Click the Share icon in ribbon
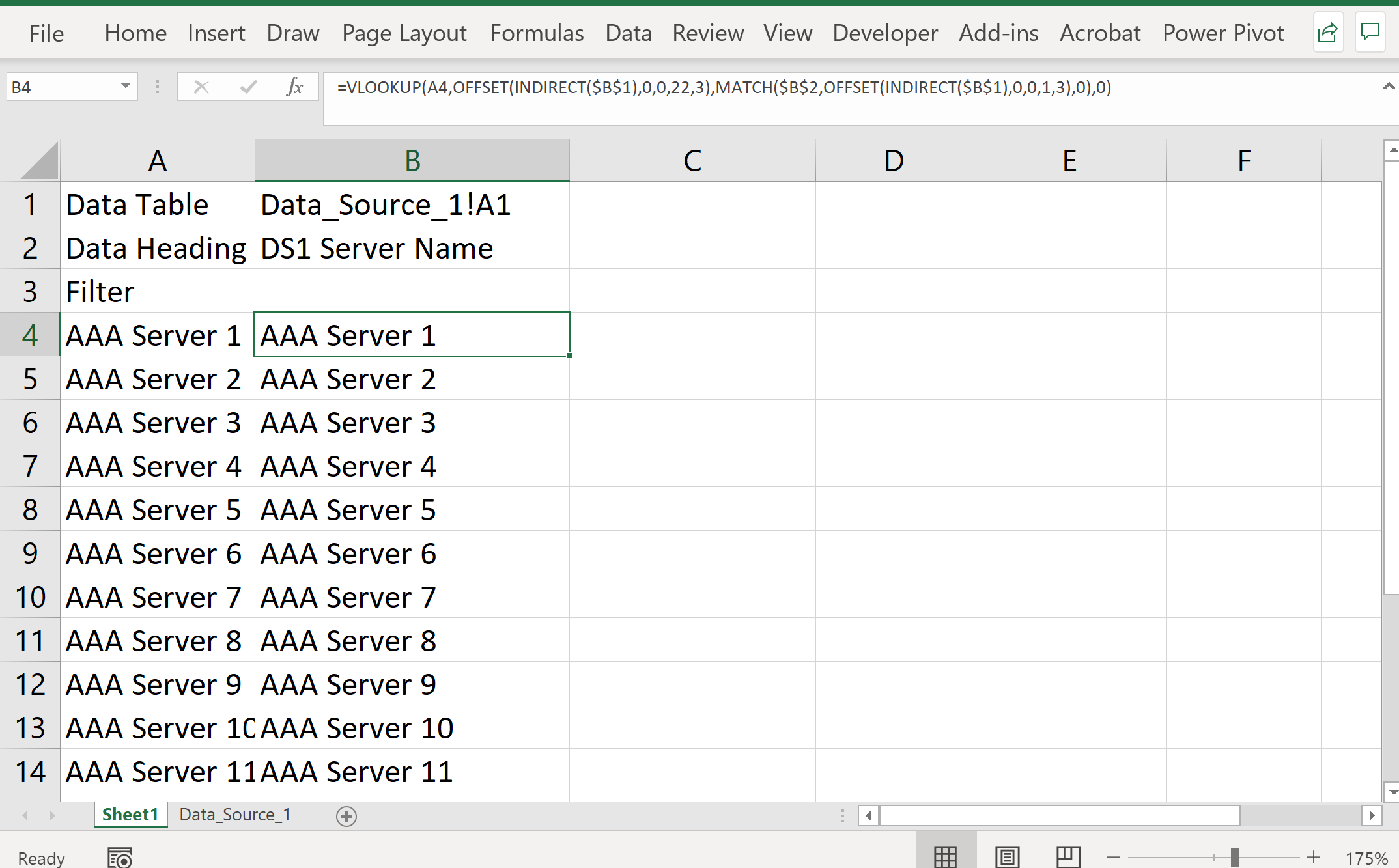Screen dimensions: 1399x868 tap(1327, 33)
